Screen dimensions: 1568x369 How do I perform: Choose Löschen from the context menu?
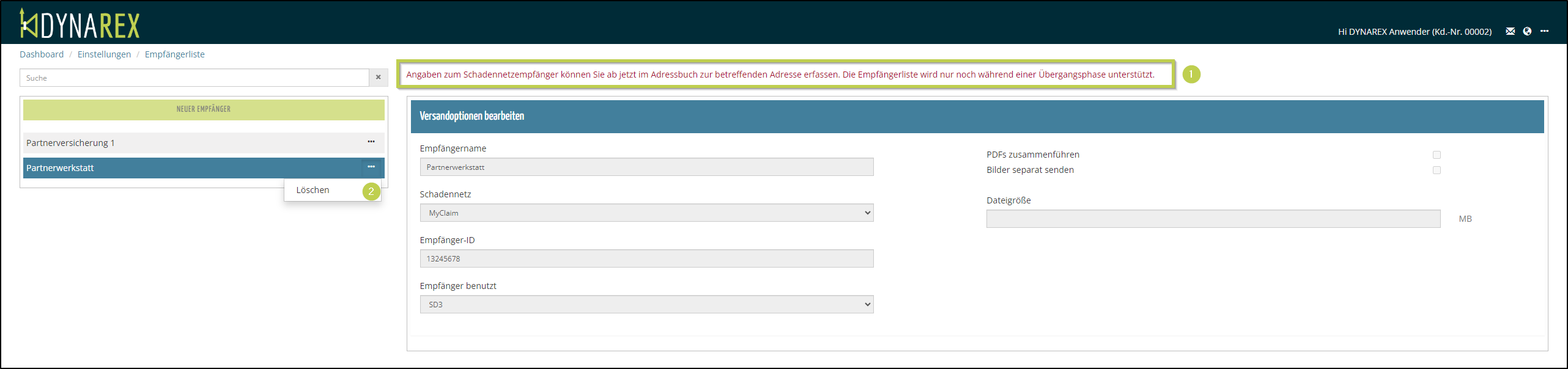point(313,190)
